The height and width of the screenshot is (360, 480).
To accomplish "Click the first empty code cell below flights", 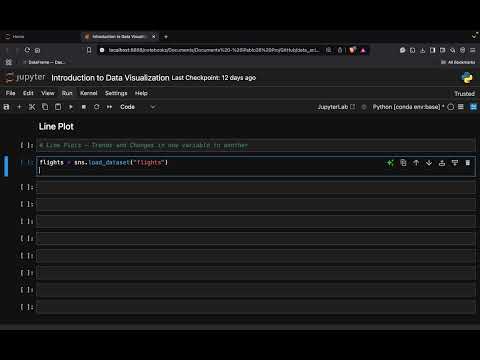I will [x=256, y=187].
